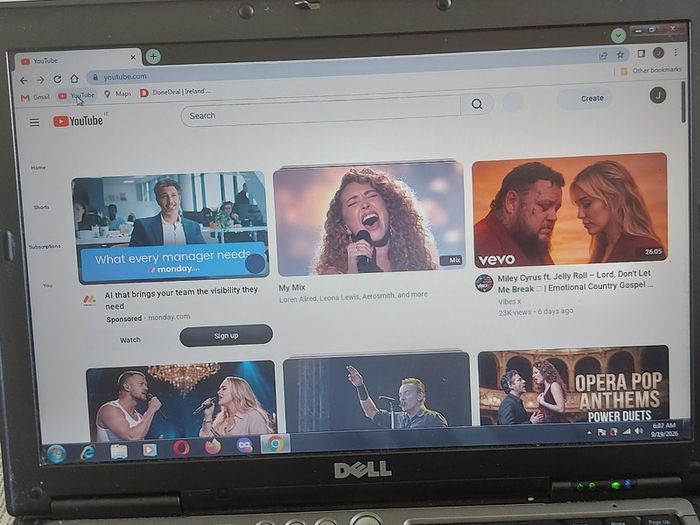Click into the YouTube Search field

point(321,112)
